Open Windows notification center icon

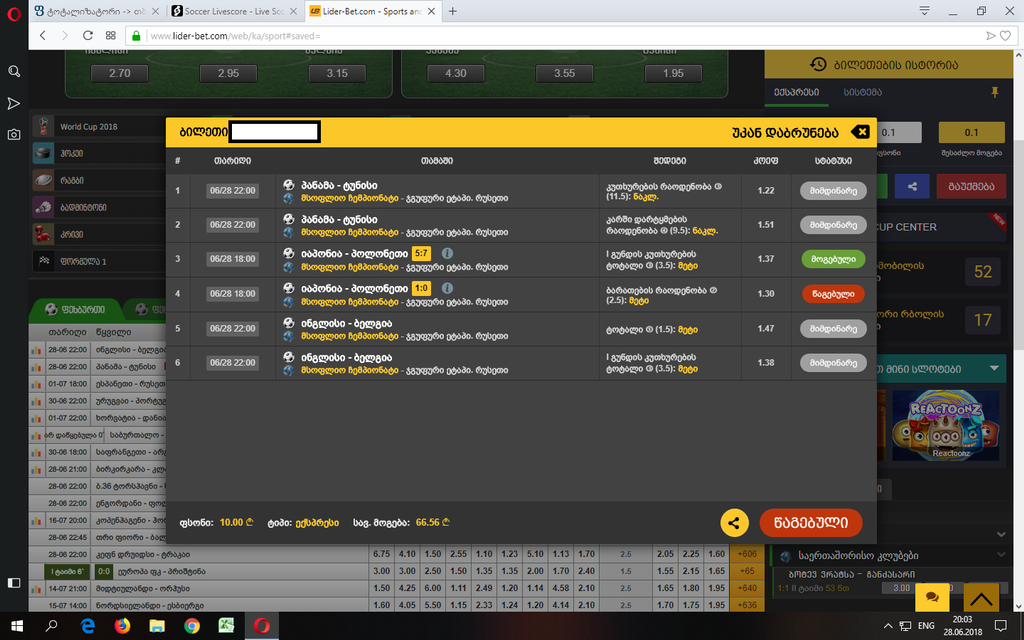click(x=1000, y=626)
